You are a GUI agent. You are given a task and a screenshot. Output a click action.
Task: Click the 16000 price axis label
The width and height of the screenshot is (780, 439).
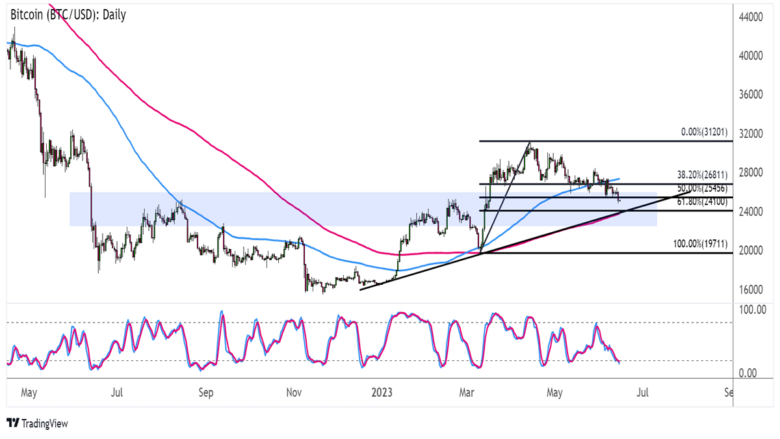pyautogui.click(x=753, y=290)
